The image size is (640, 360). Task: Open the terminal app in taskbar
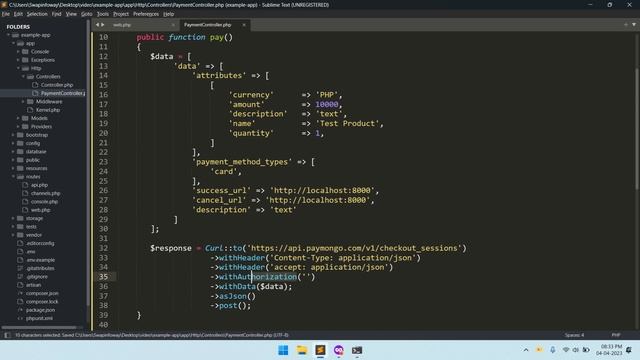[357, 350]
